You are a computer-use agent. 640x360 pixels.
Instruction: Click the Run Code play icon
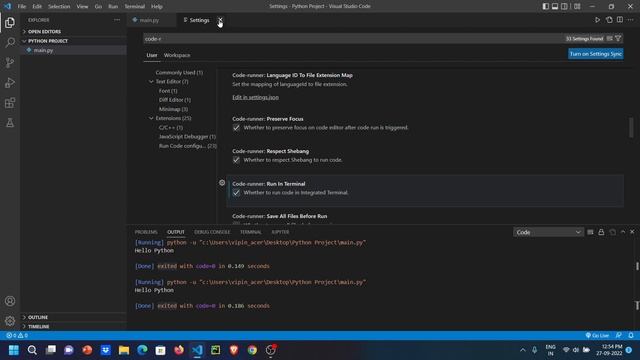tap(597, 20)
